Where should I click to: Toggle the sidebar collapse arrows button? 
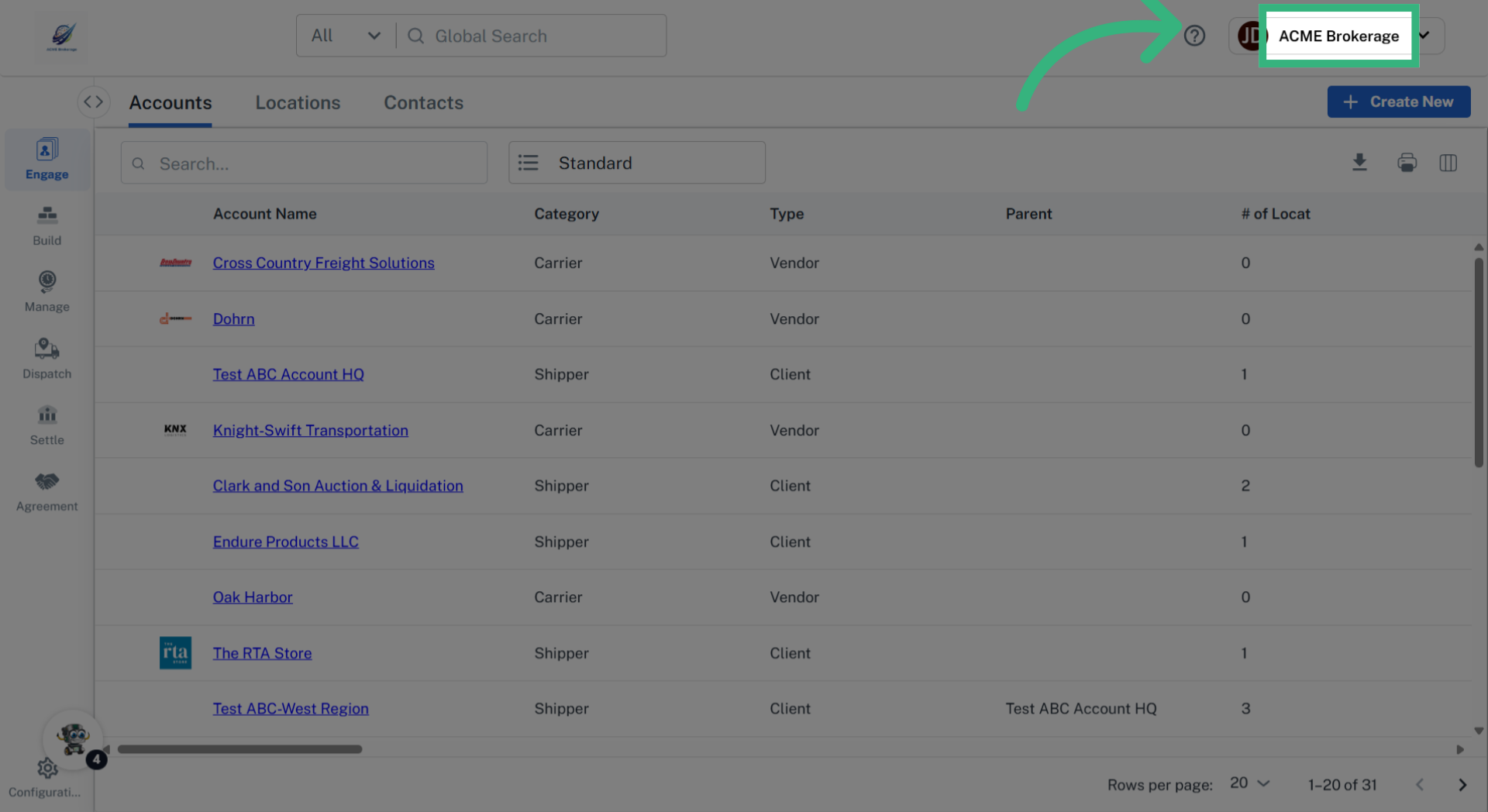click(x=93, y=102)
